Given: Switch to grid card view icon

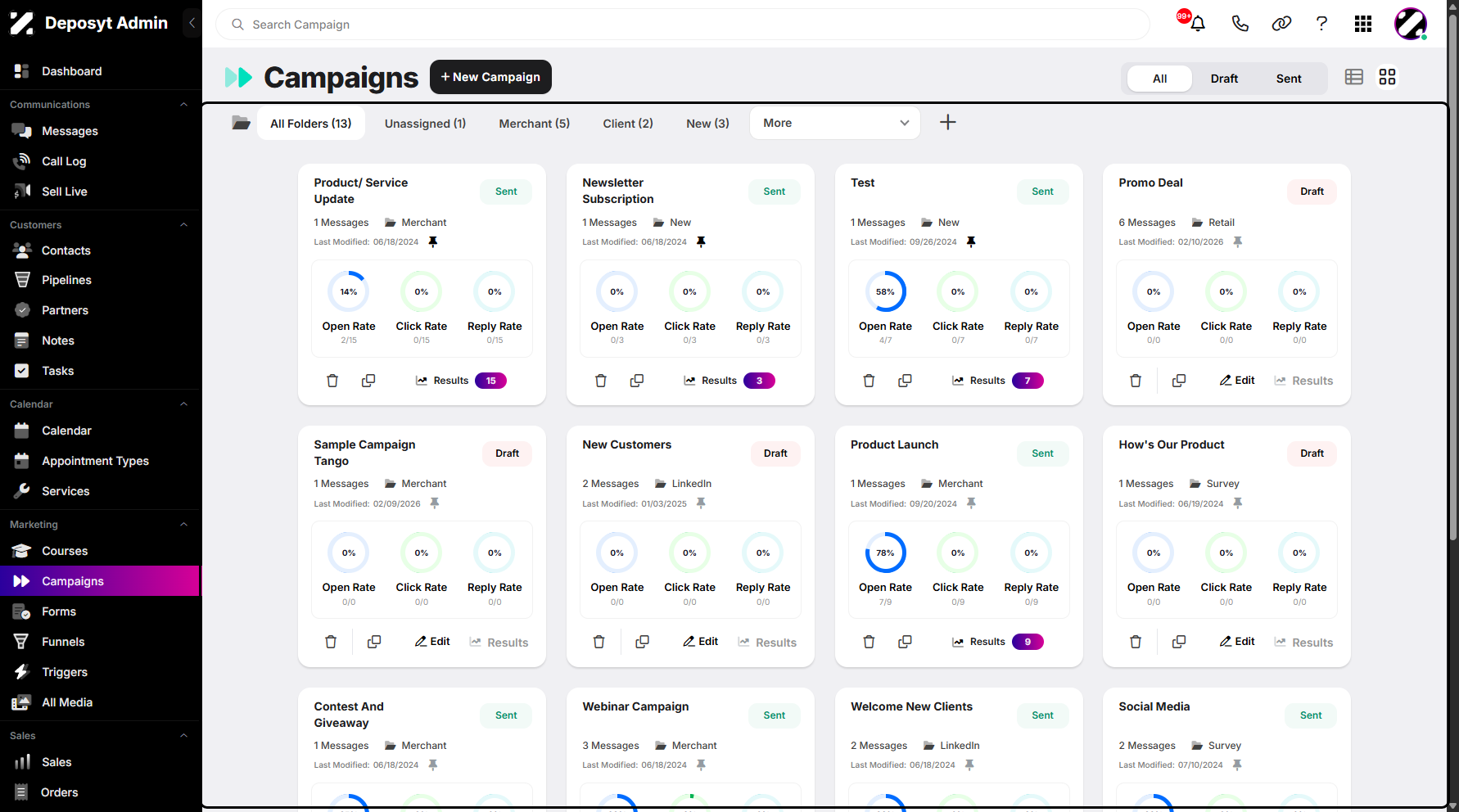Looking at the screenshot, I should tap(1387, 77).
